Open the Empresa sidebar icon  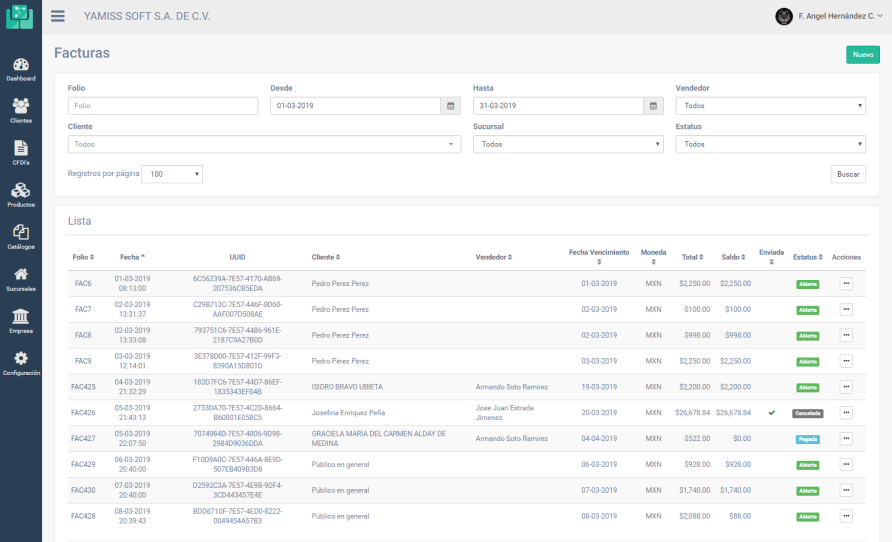20,318
